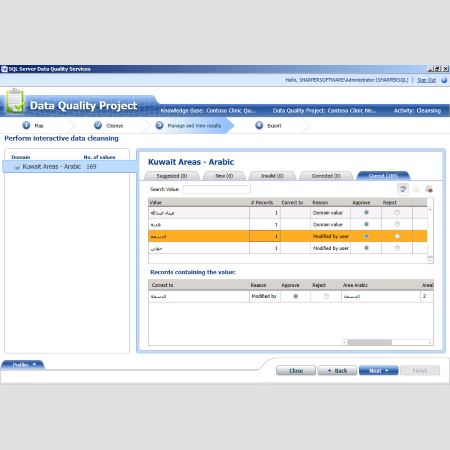Select Reject in the Records containing the value grid
Image resolution: width=450 pixels, height=450 pixels.
click(326, 296)
